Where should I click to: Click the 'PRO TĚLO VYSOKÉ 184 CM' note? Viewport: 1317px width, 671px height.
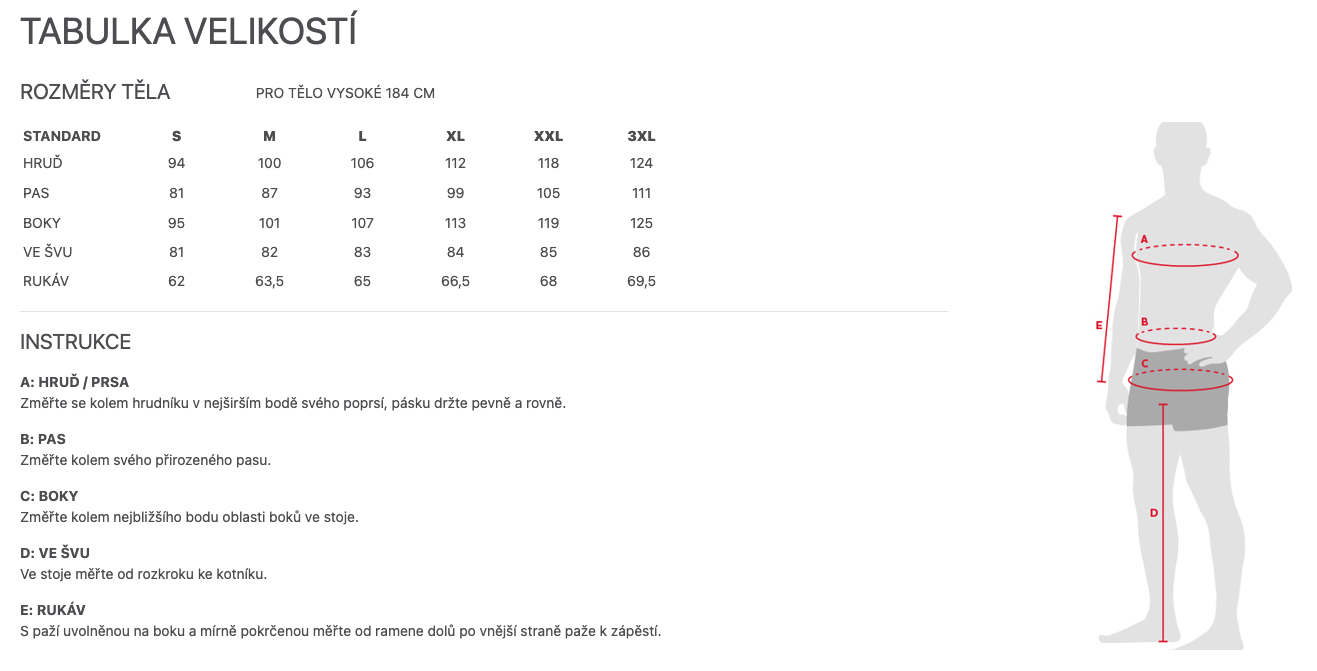pos(345,93)
